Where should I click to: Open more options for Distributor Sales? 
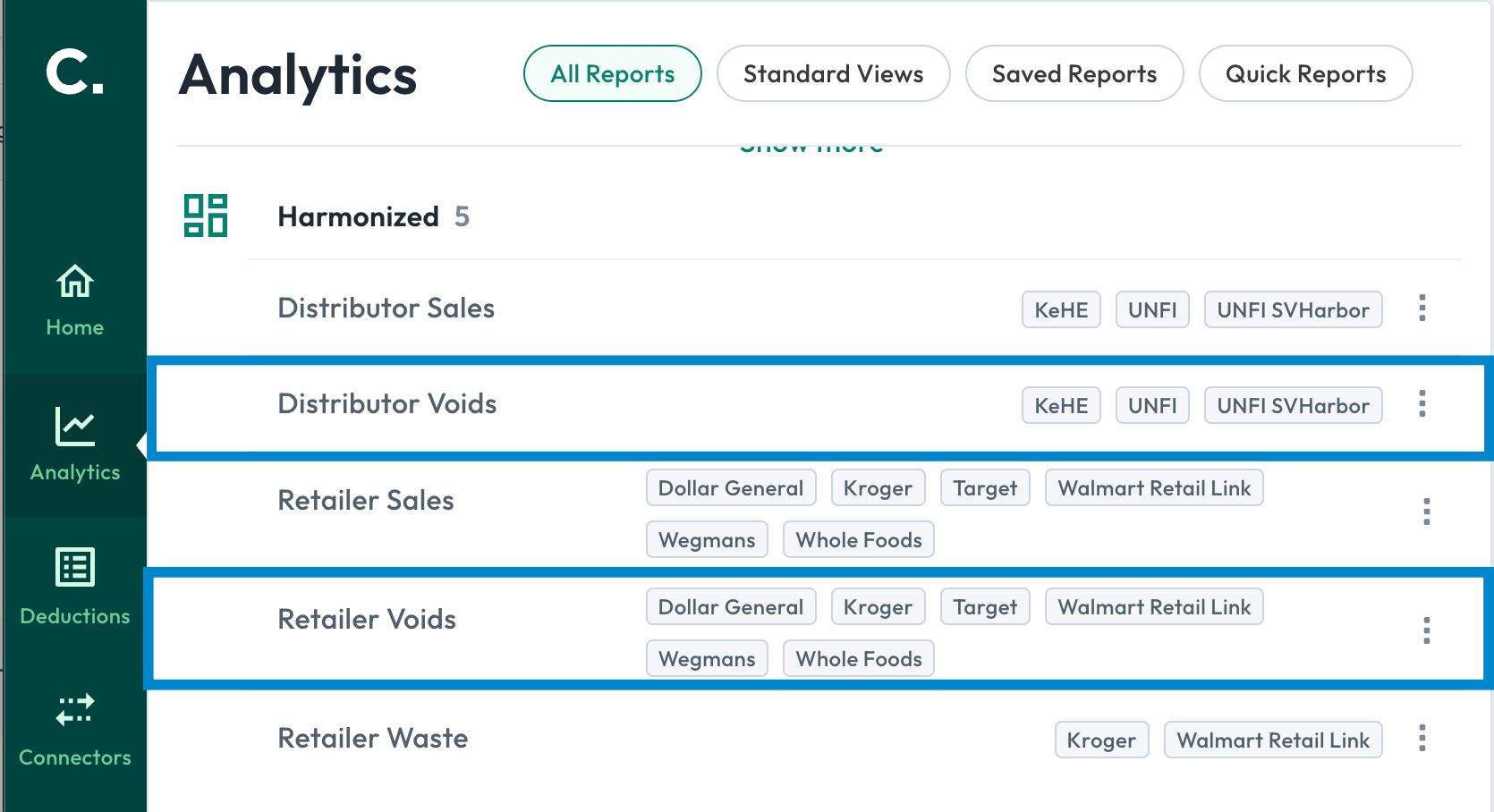point(1422,309)
